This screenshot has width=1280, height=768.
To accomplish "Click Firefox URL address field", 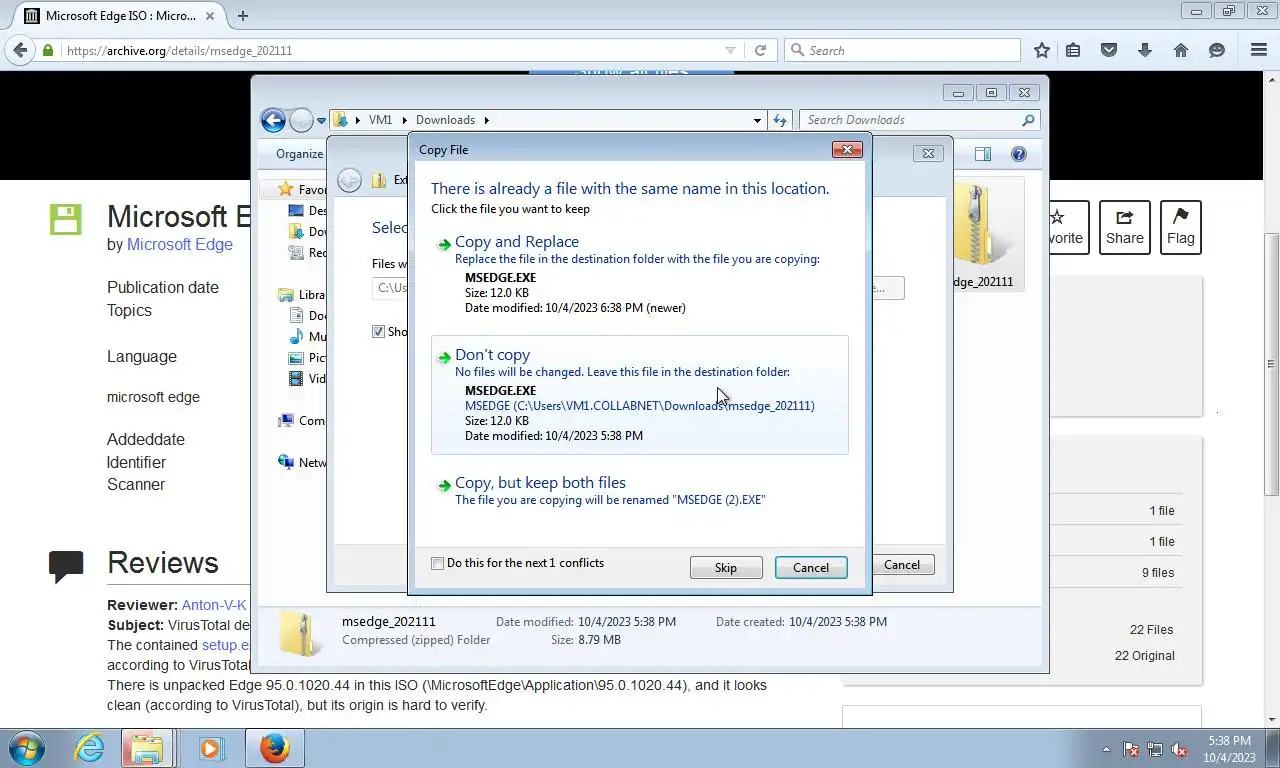I will point(390,50).
